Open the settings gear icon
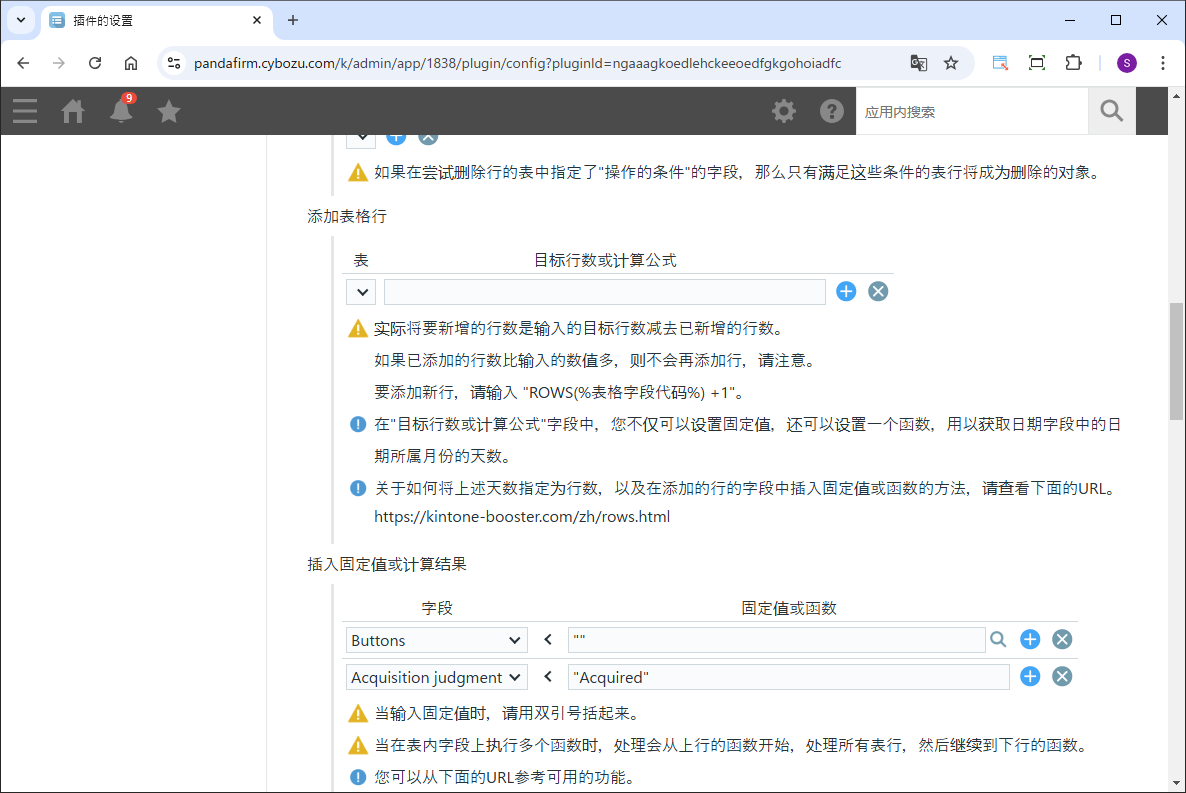 (784, 111)
